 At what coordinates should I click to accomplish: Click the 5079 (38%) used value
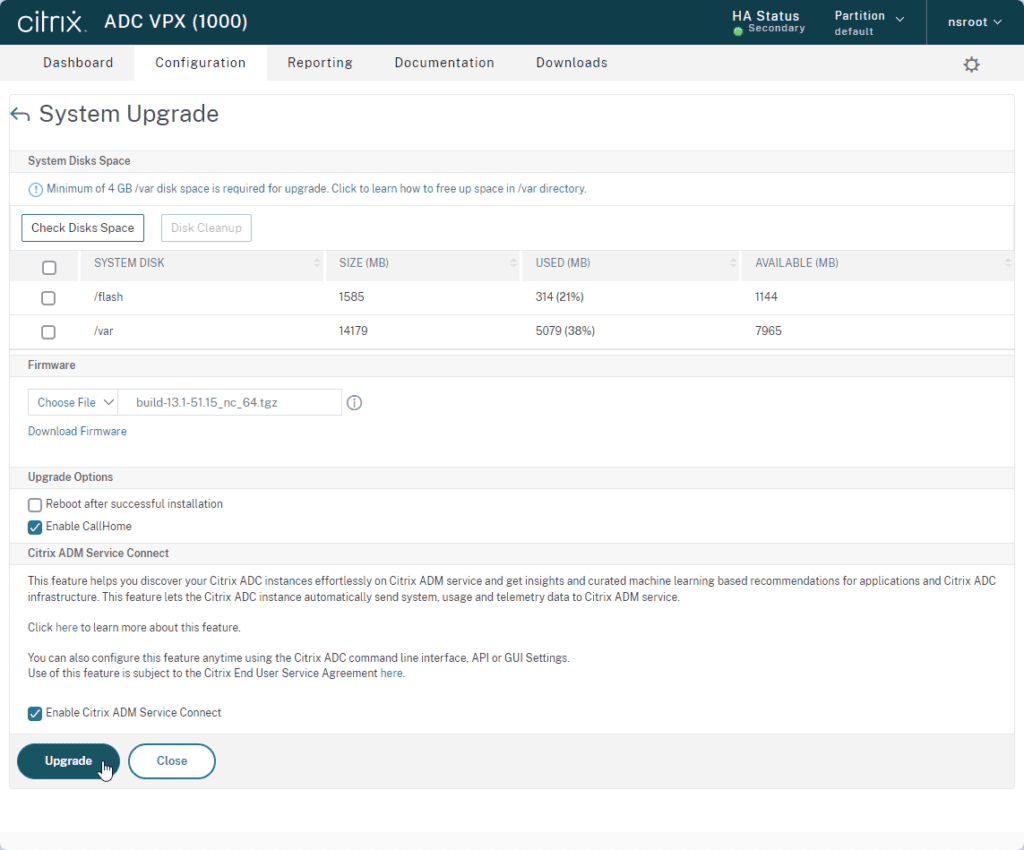coord(565,331)
